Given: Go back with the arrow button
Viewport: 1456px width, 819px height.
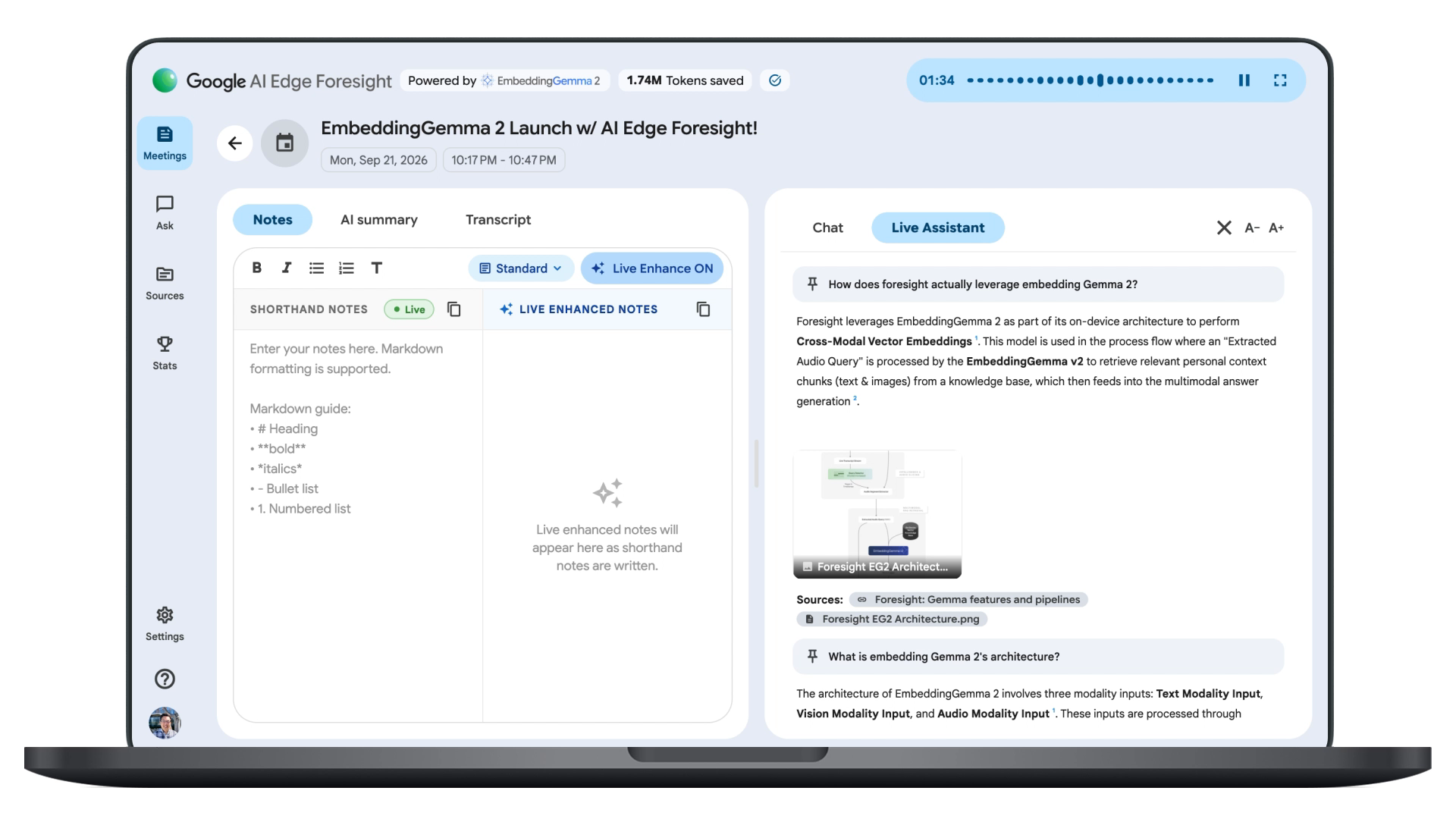Looking at the screenshot, I should click(235, 143).
